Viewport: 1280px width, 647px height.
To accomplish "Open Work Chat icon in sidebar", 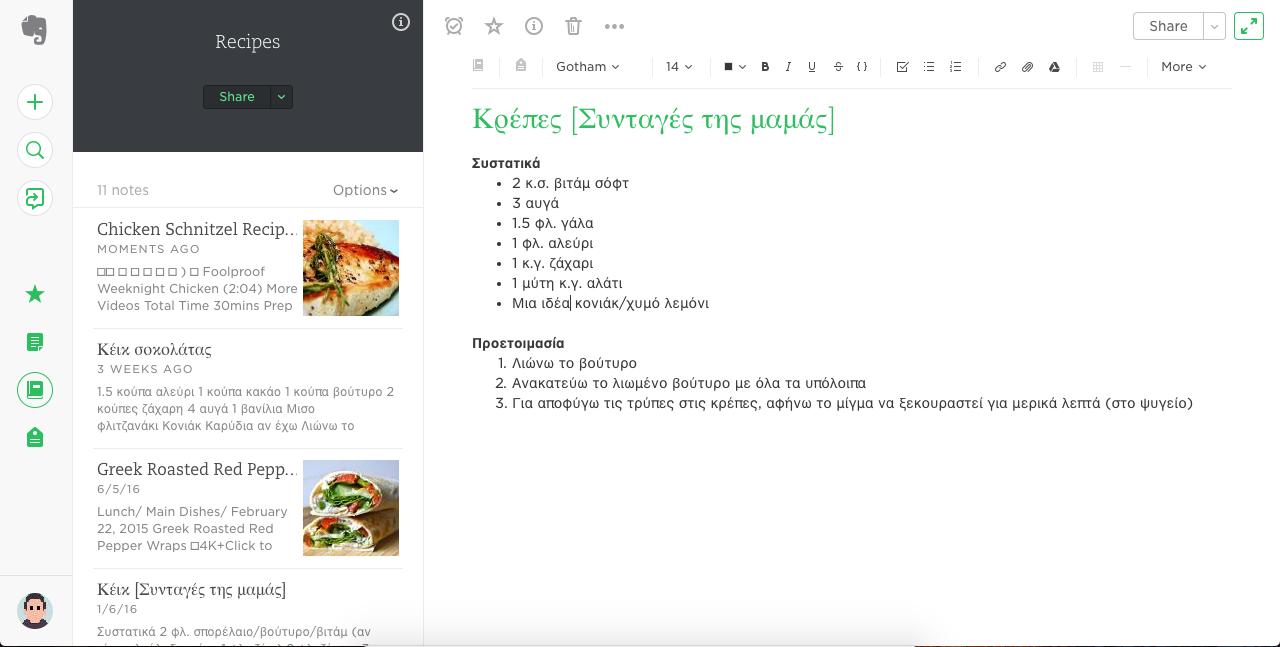I will tap(35, 198).
